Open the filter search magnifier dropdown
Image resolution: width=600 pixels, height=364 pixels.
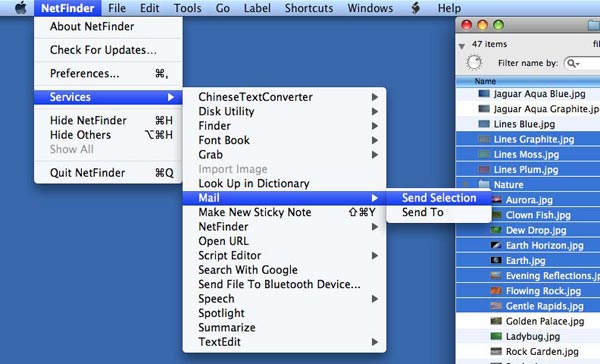pos(573,63)
